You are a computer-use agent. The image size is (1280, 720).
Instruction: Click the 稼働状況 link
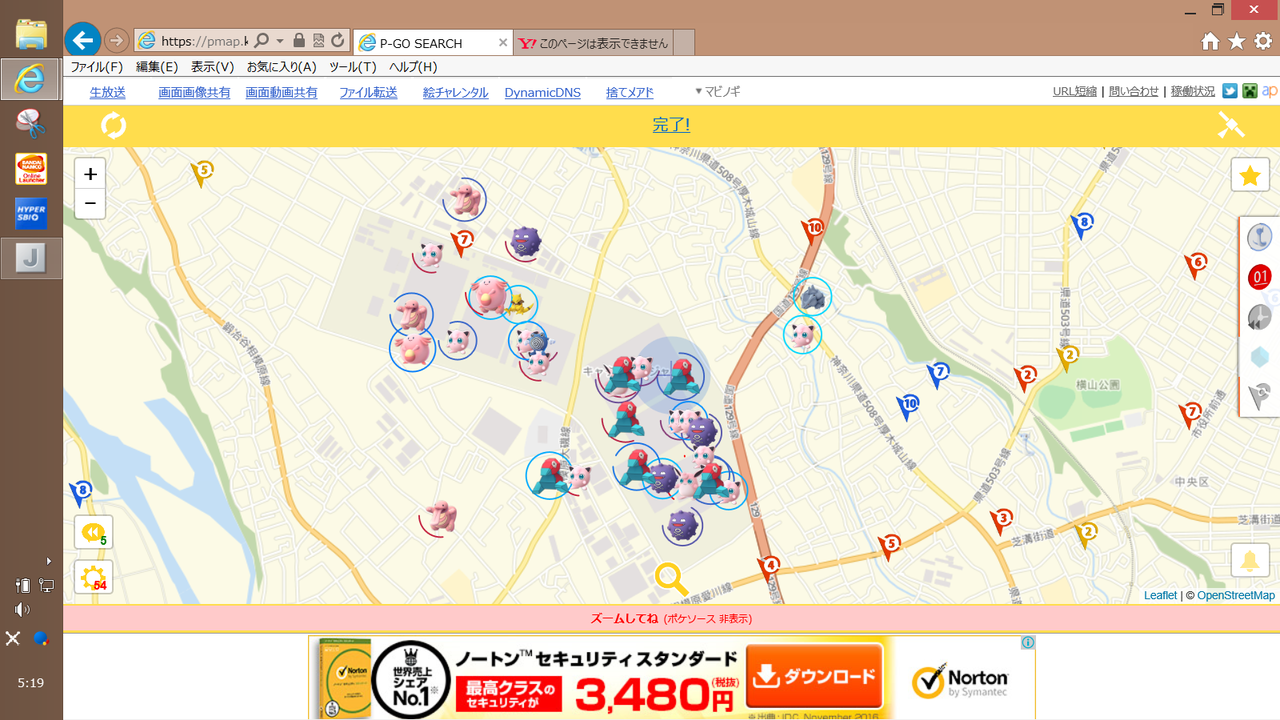pyautogui.click(x=1193, y=91)
